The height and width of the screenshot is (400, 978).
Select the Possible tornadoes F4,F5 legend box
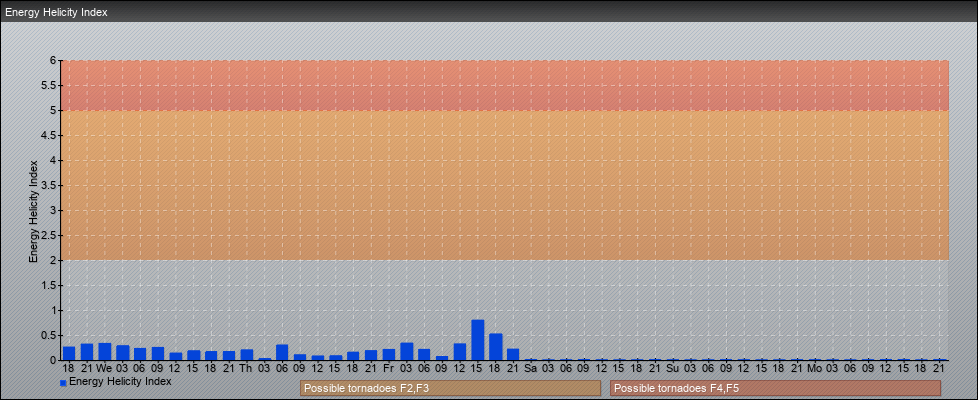775,388
